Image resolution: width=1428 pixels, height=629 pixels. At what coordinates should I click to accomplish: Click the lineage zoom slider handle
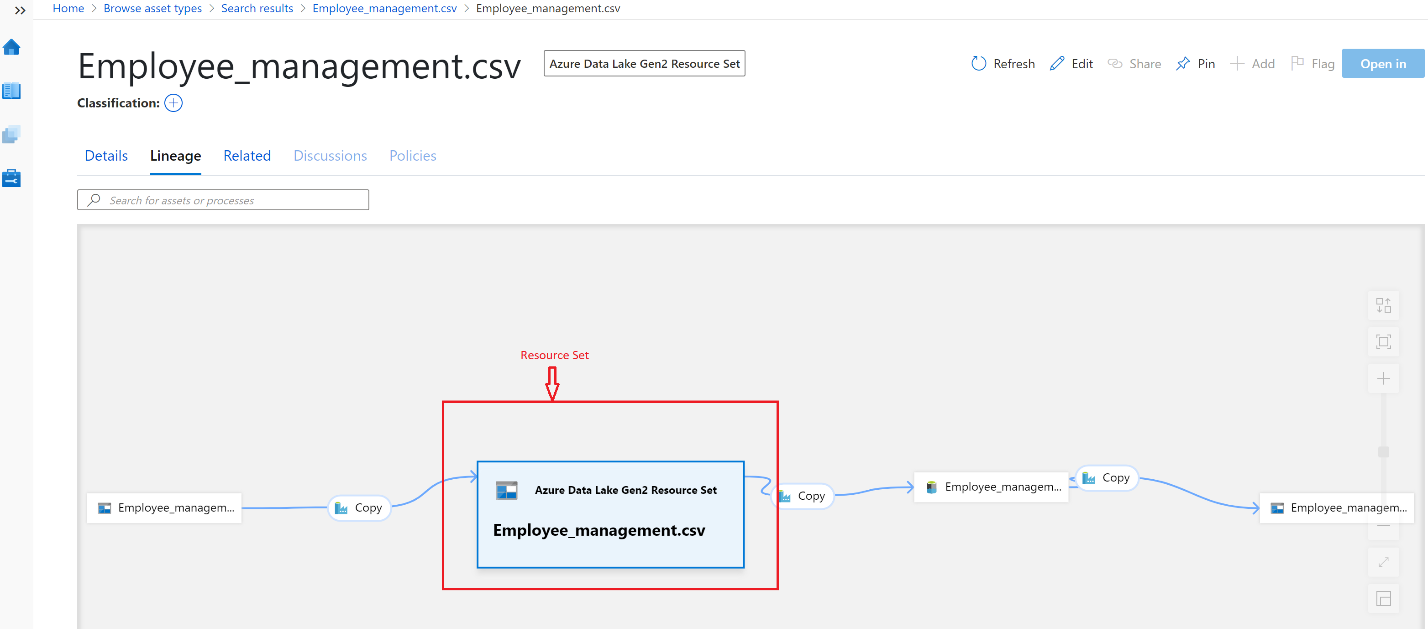coord(1384,452)
